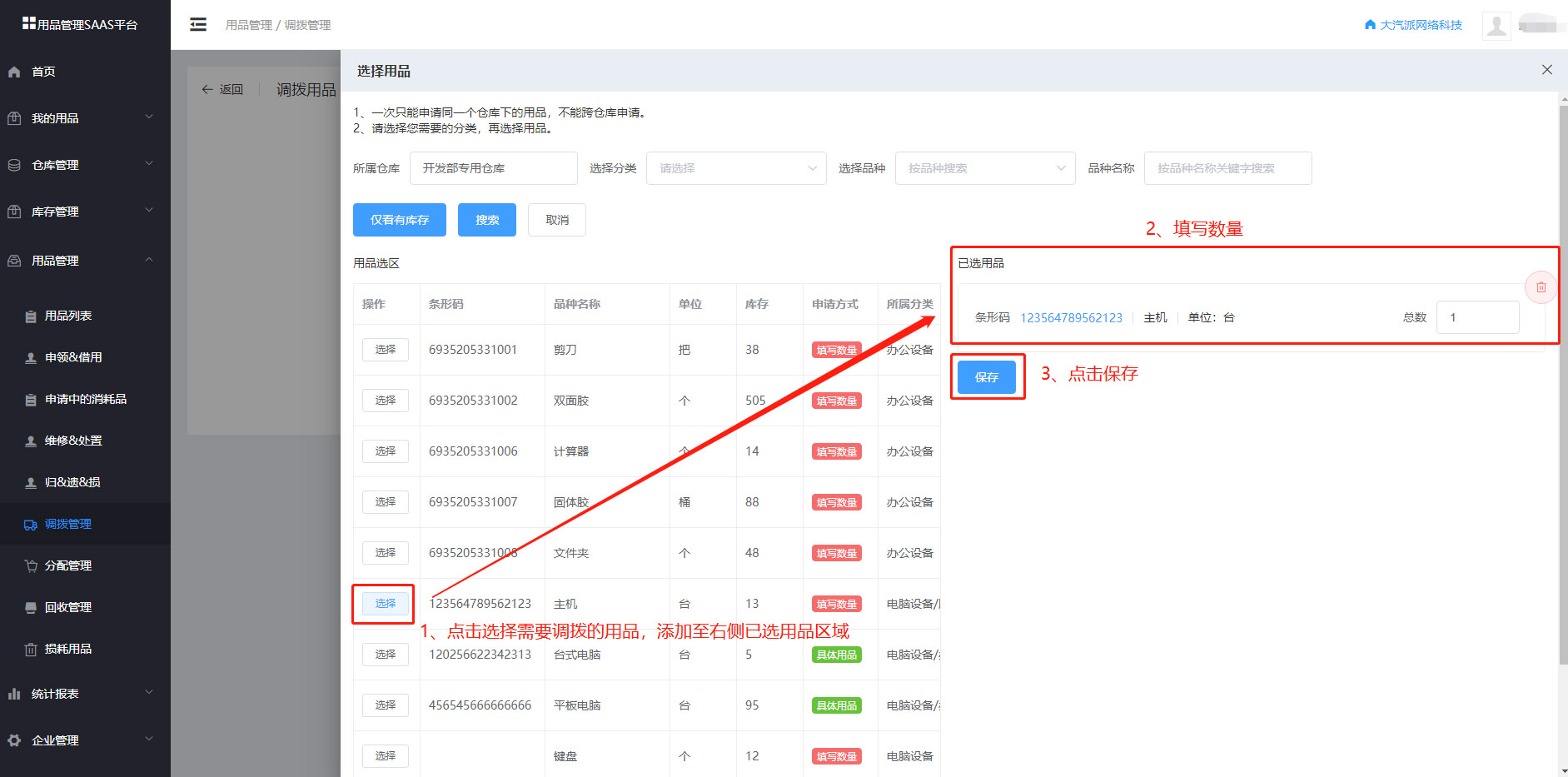Open 损耗用品 menu item
The height and width of the screenshot is (777, 1568).
tap(68, 650)
